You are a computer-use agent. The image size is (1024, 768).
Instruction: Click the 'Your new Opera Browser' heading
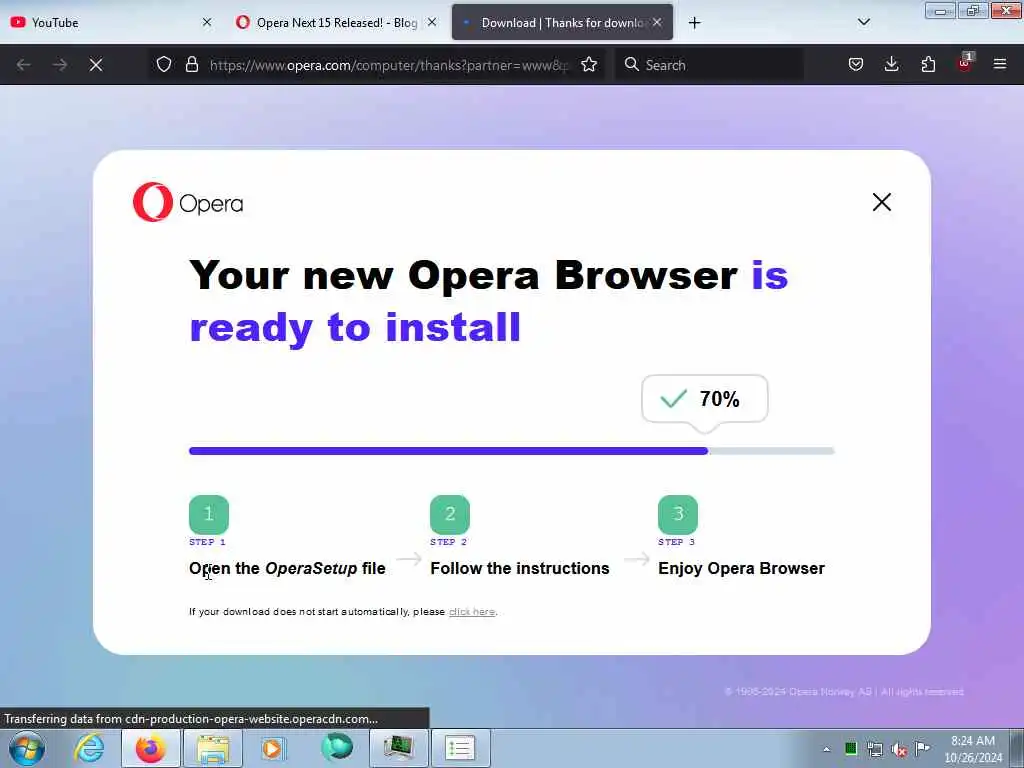coord(488,300)
